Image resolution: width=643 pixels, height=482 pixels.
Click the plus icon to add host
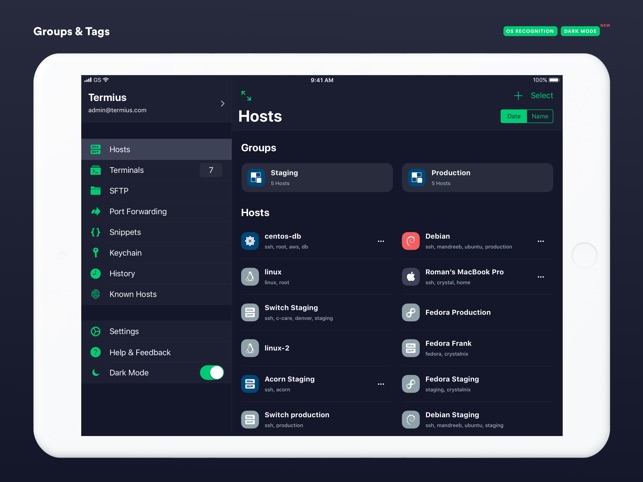point(518,96)
